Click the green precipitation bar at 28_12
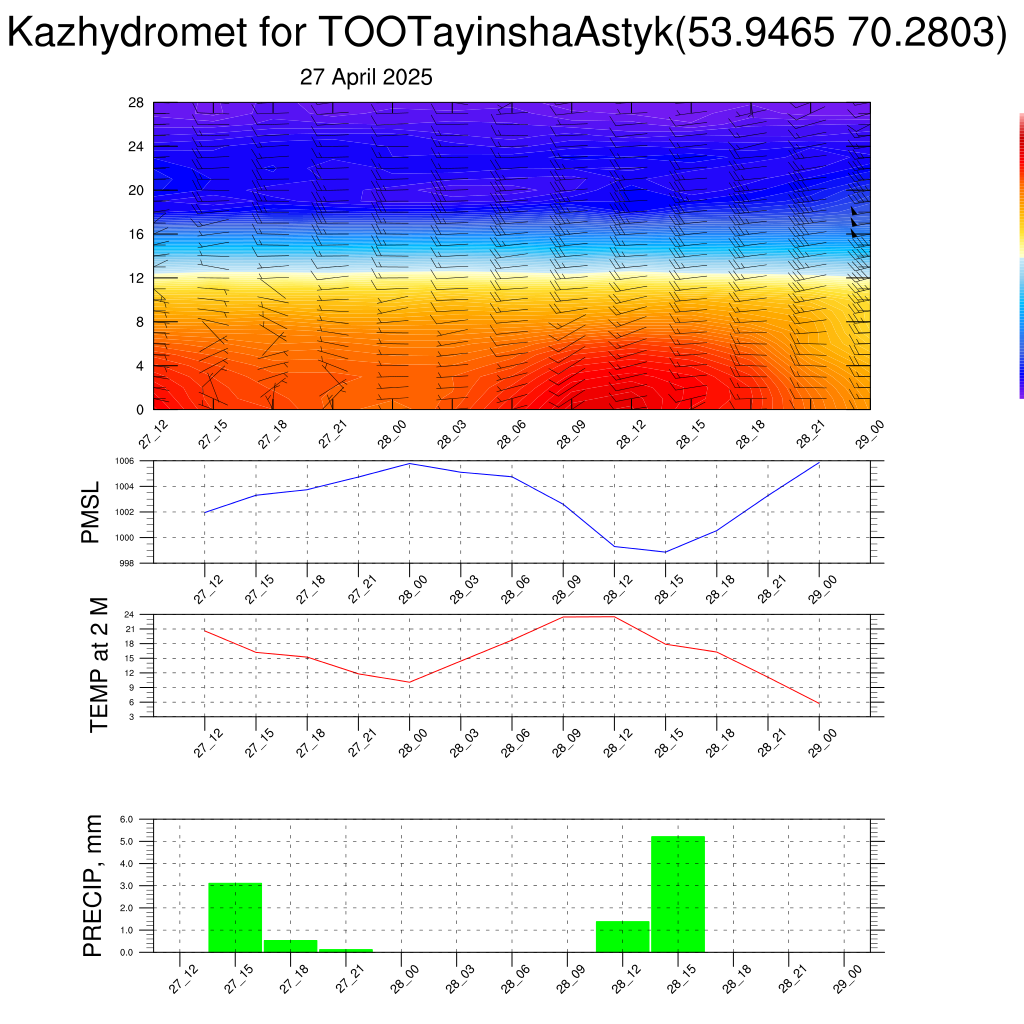Screen dimensions: 1024x1024 (x=622, y=936)
